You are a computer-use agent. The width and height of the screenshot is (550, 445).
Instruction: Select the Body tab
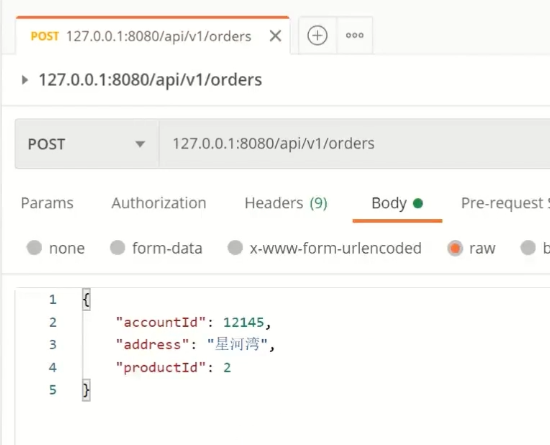(397, 203)
